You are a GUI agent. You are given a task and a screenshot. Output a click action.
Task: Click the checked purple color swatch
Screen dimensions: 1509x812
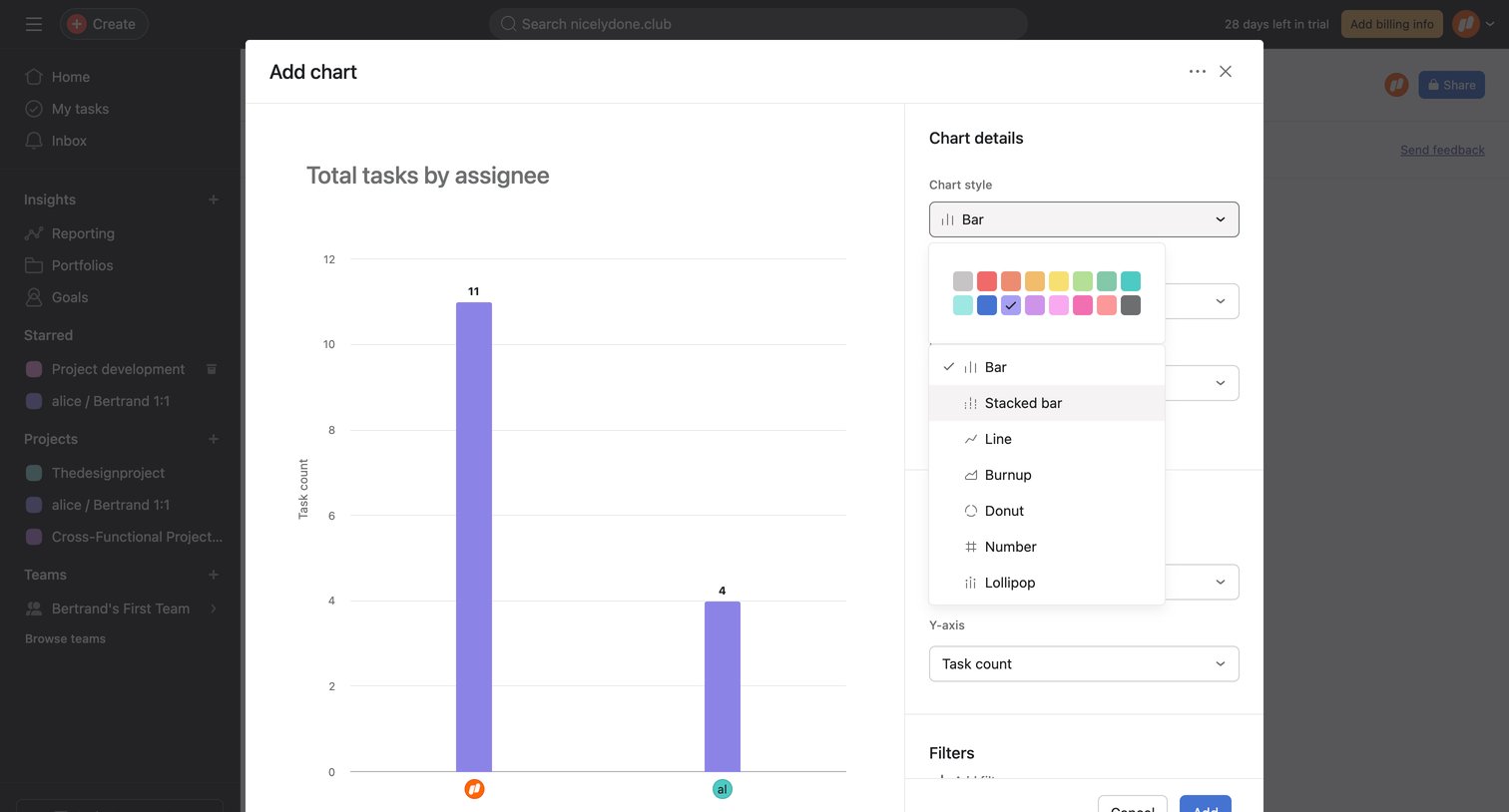click(1011, 305)
